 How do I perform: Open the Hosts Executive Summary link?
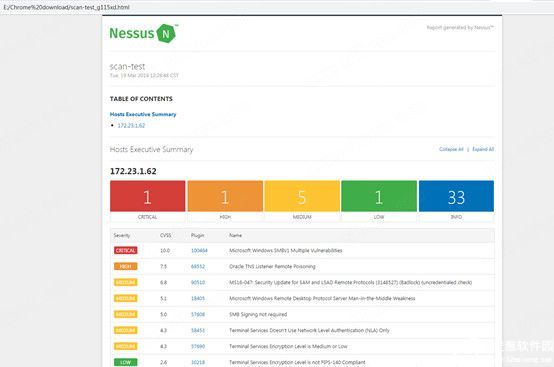pos(143,114)
